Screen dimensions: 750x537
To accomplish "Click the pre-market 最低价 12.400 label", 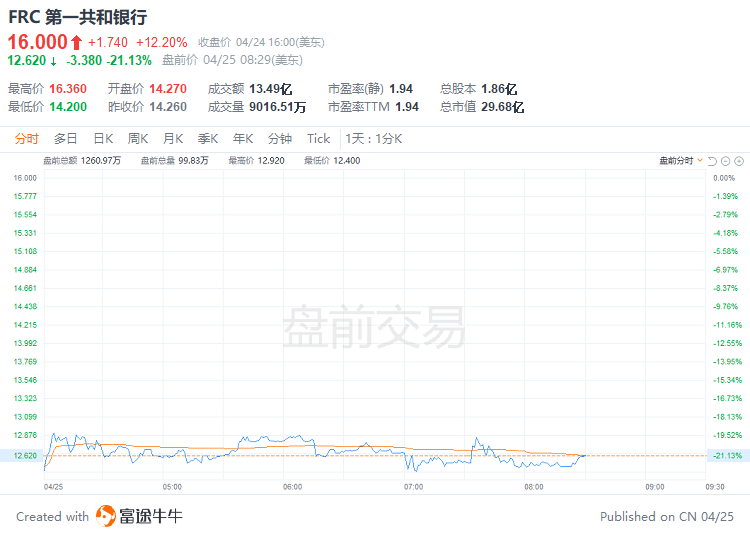I will (332, 161).
